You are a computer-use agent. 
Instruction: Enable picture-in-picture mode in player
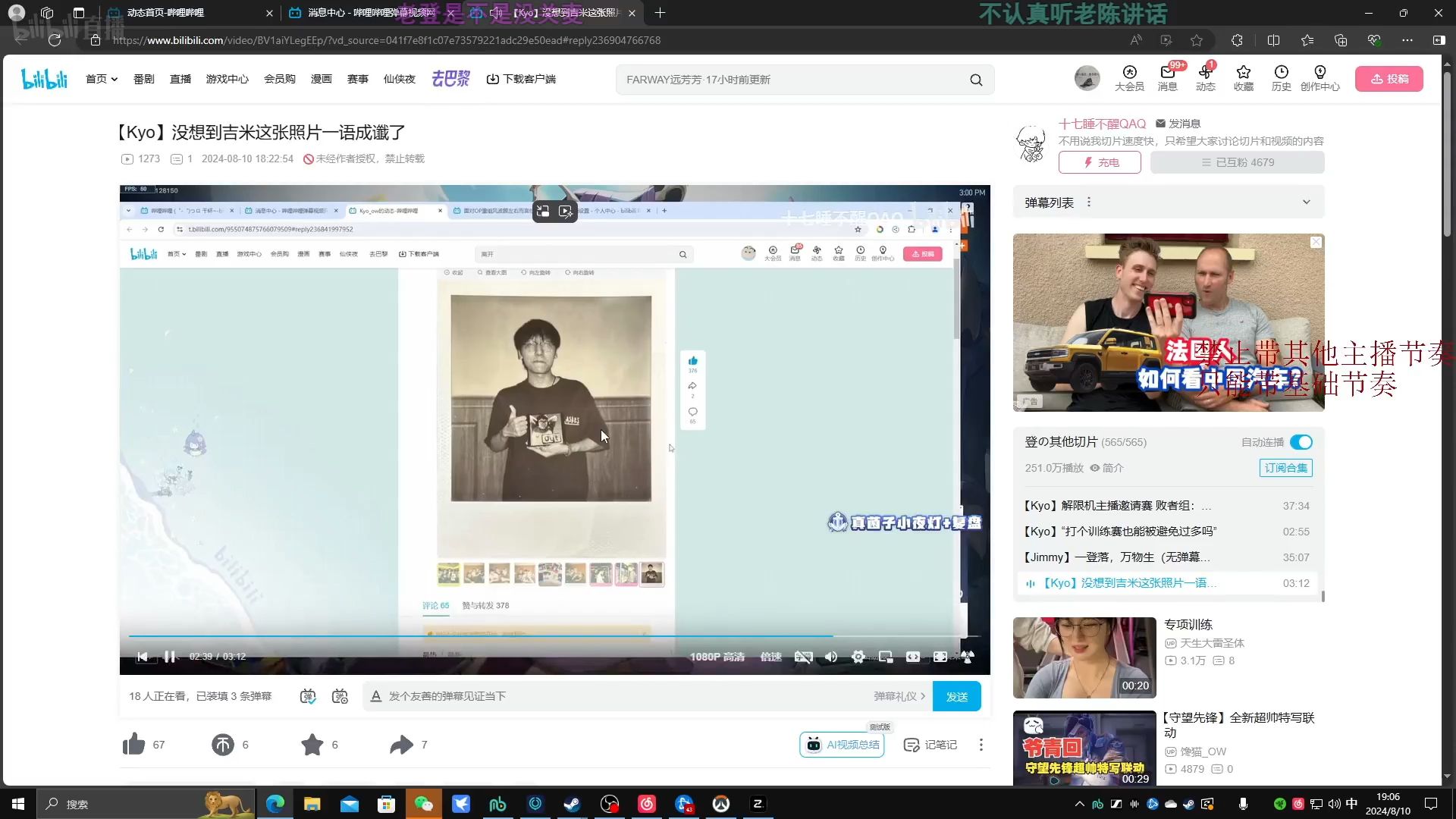click(x=886, y=657)
